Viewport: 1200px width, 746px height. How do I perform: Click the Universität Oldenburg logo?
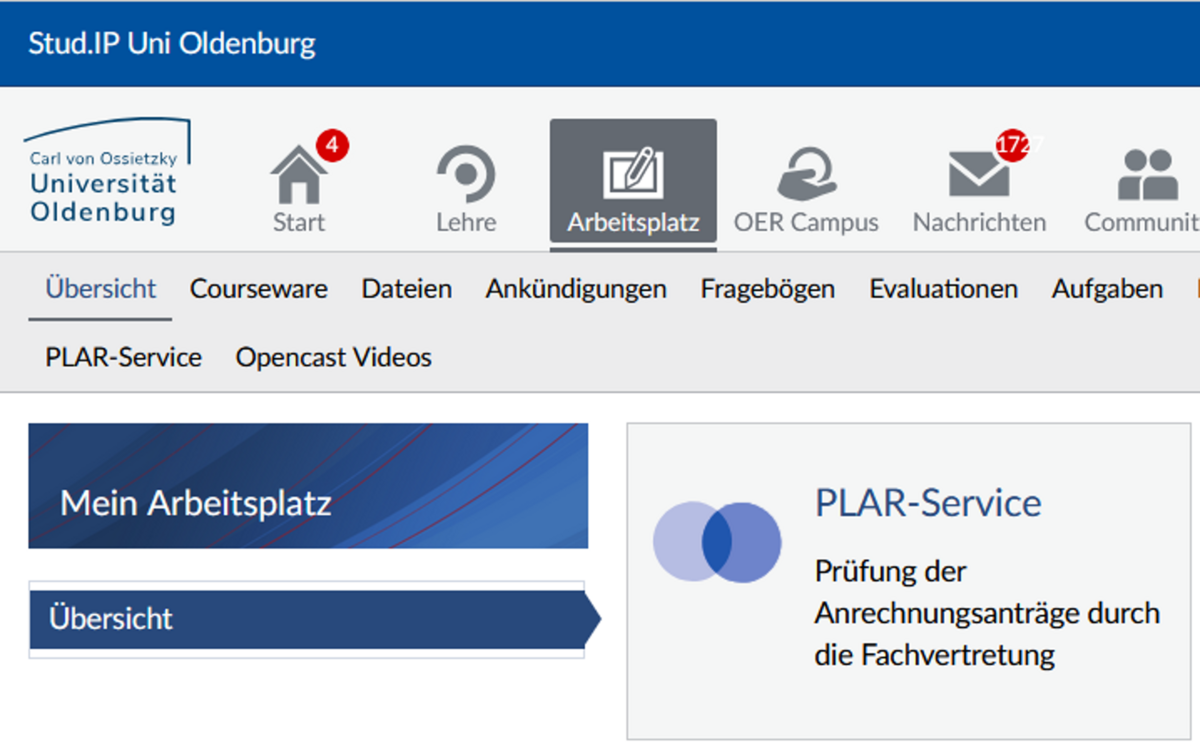[x=105, y=173]
